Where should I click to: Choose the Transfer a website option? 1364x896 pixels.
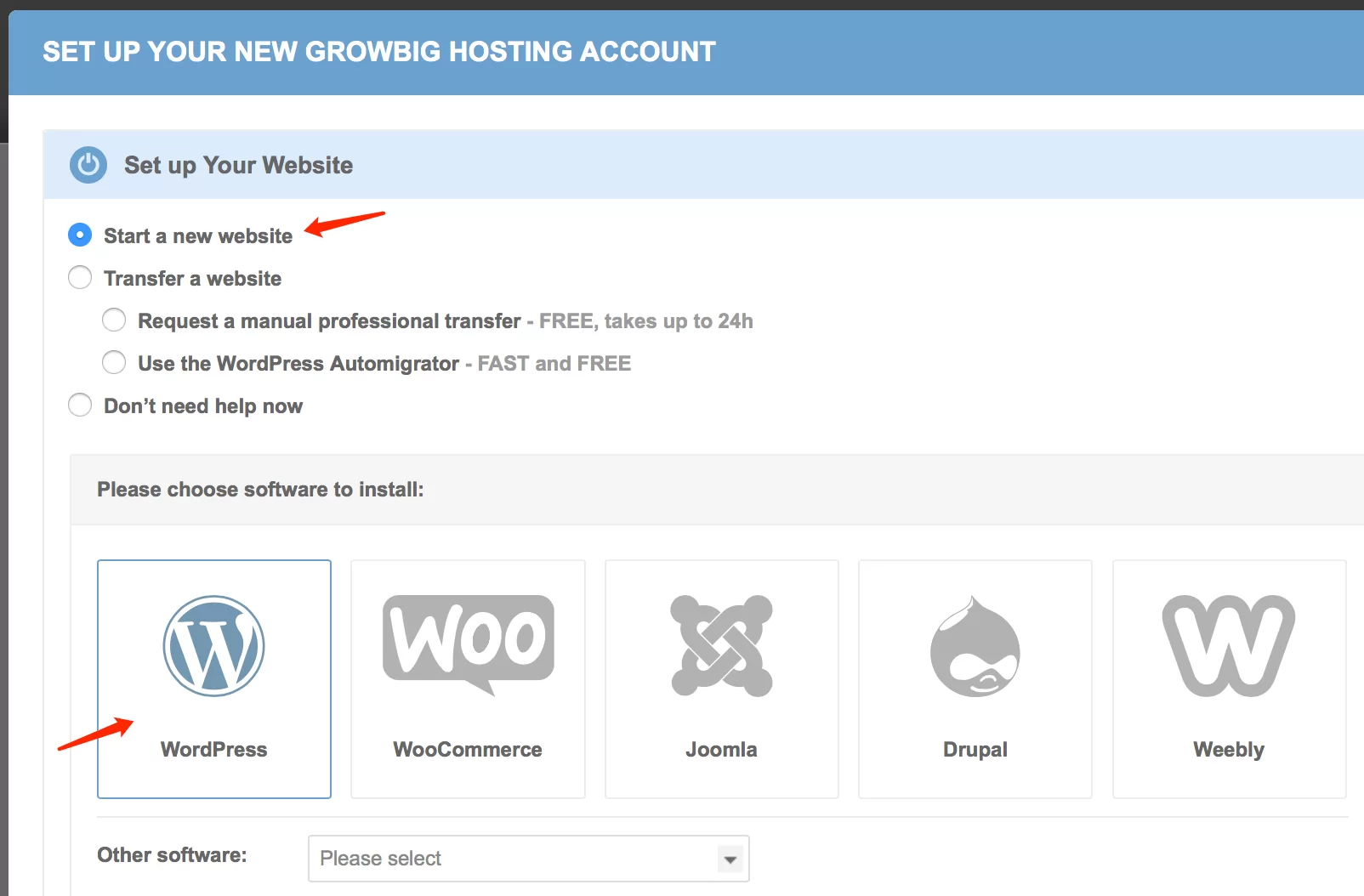tap(80, 277)
